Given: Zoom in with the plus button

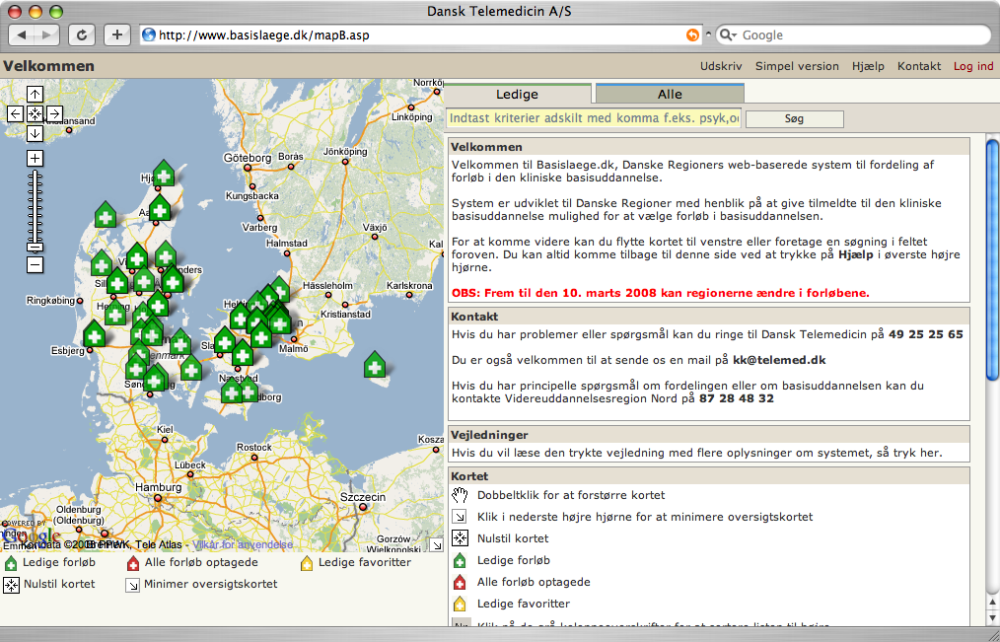Looking at the screenshot, I should click(x=34, y=158).
